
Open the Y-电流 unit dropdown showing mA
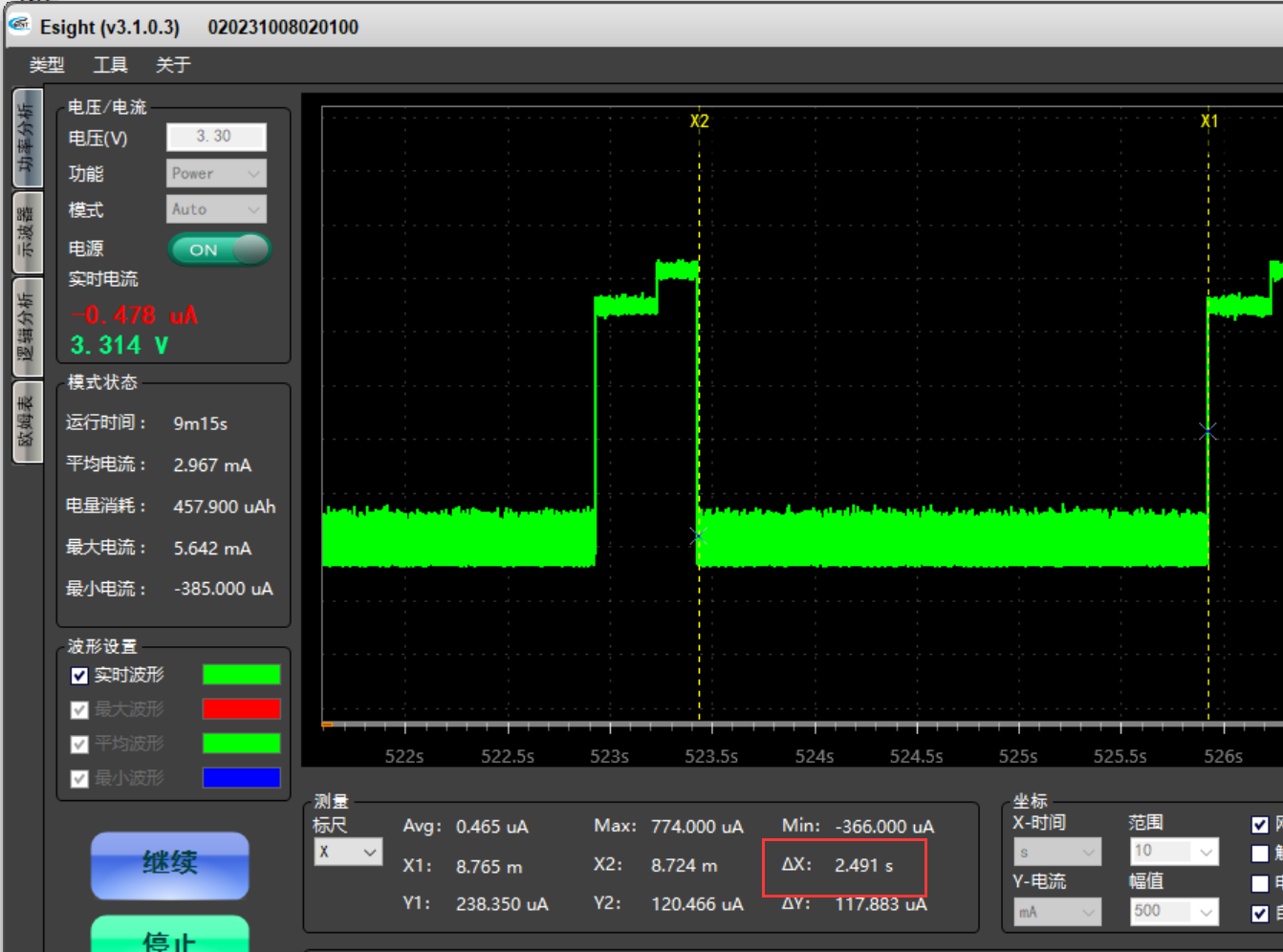coord(1057,912)
